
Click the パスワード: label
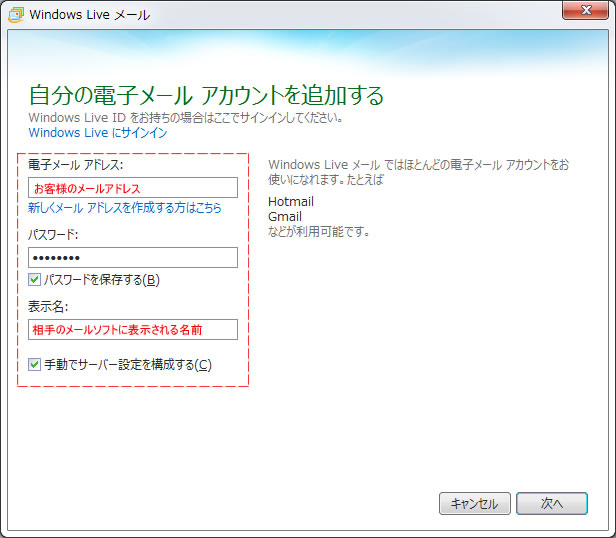click(53, 235)
